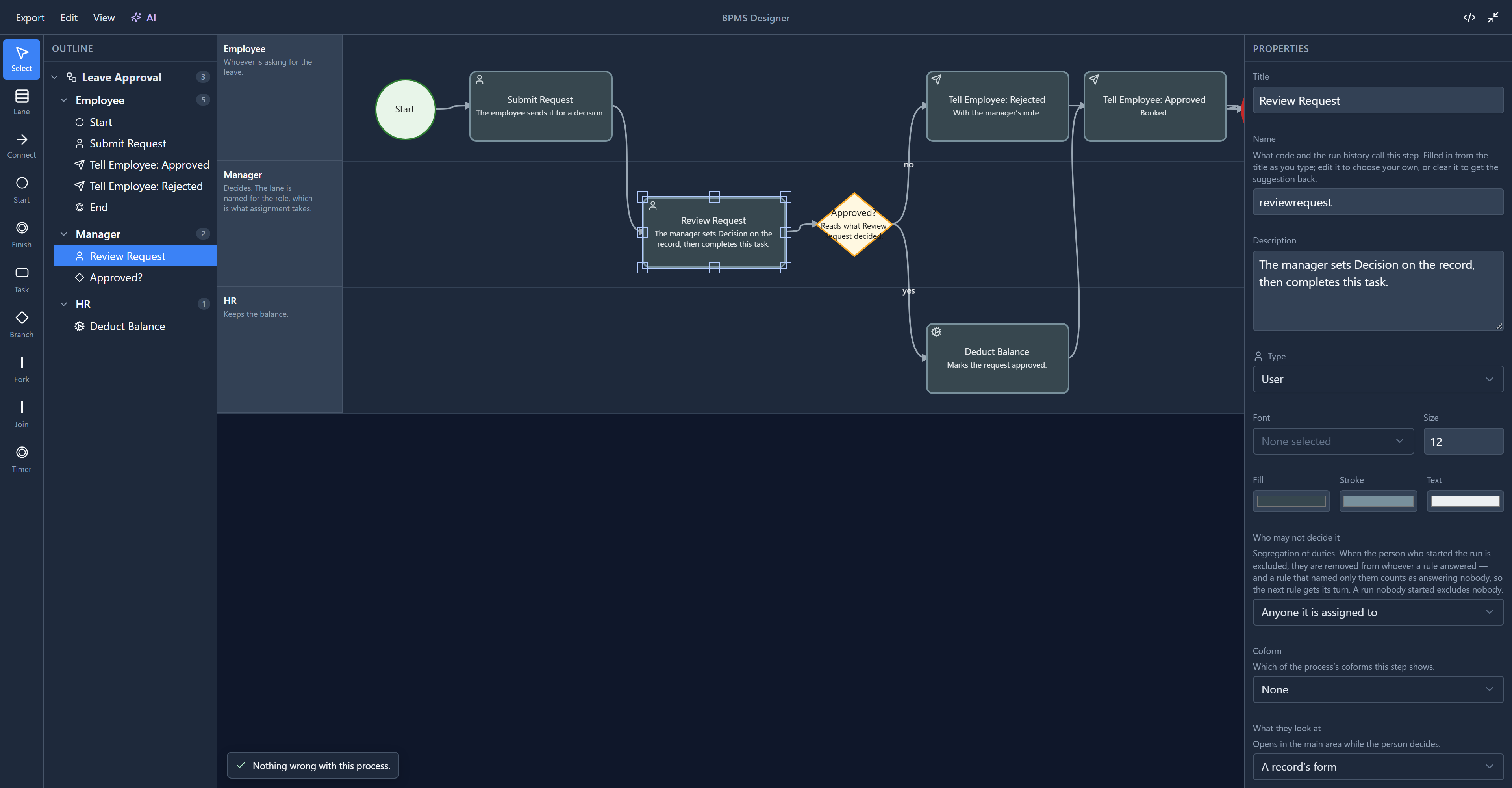Pick the Lane tool
Image resolution: width=1512 pixels, height=788 pixels.
point(22,103)
